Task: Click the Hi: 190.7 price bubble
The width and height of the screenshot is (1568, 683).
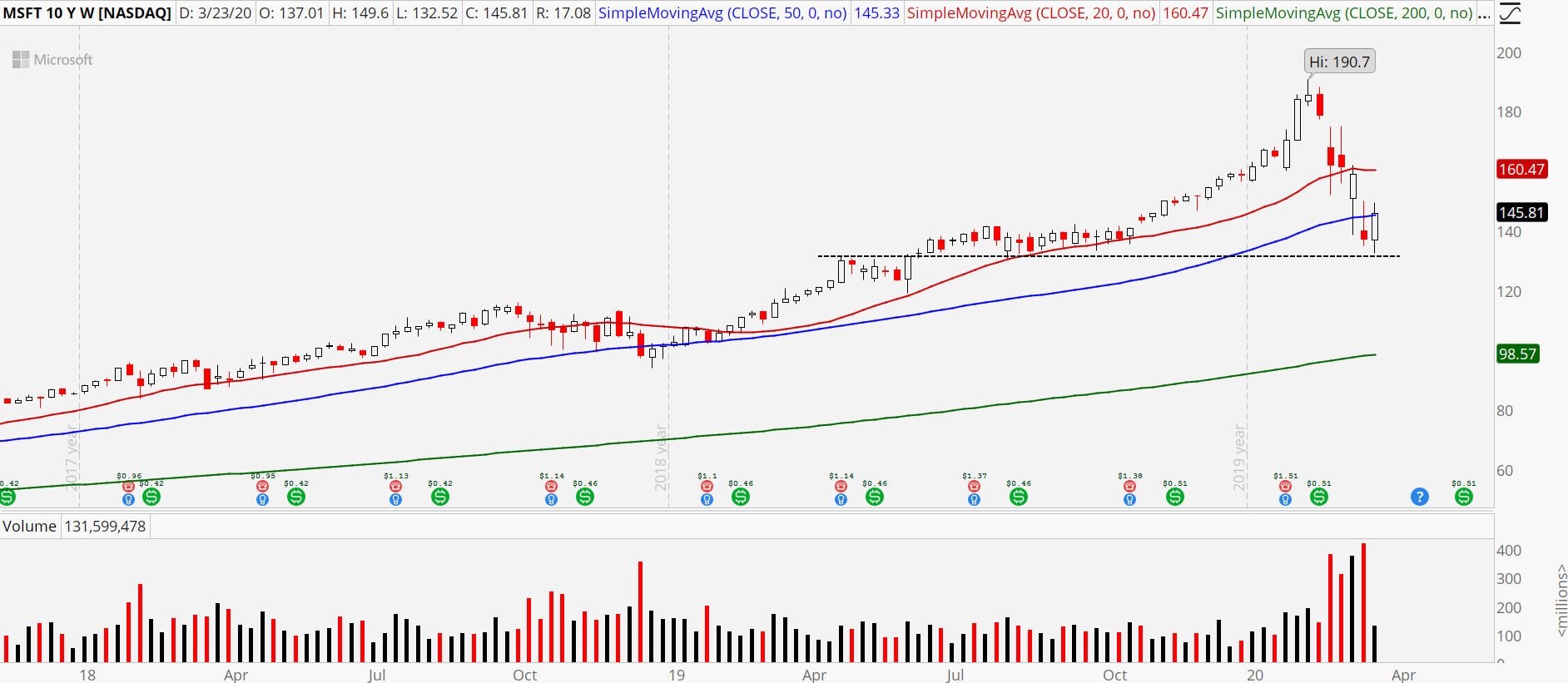Action: 1339,62
